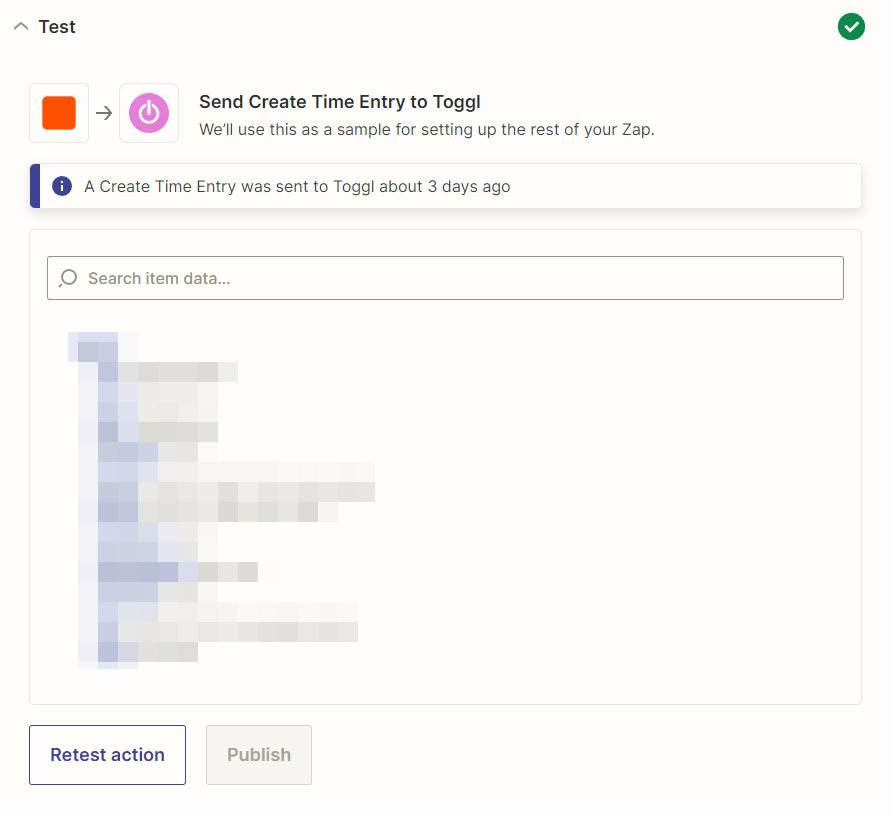Click the dark blue banner accent bar

click(x=35, y=186)
